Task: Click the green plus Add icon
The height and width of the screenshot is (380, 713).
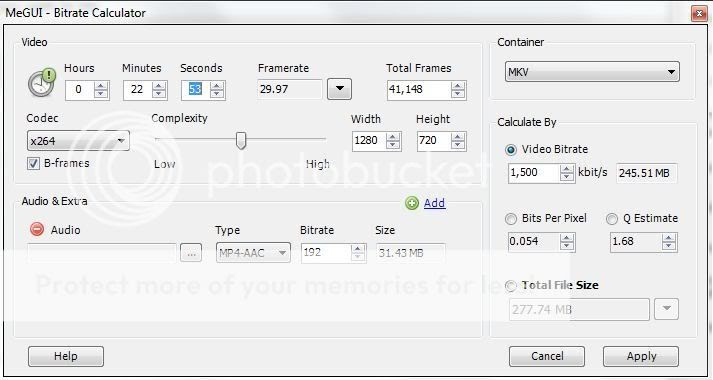Action: coord(412,203)
